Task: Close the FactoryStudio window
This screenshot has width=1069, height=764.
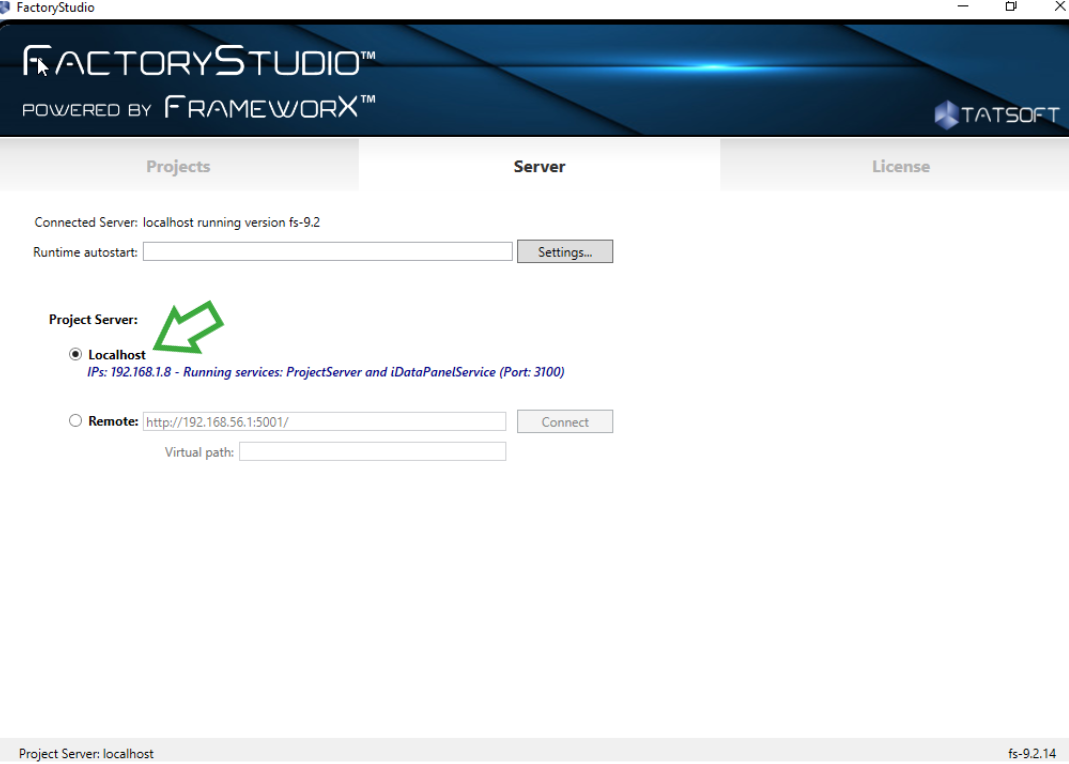Action: click(1059, 7)
